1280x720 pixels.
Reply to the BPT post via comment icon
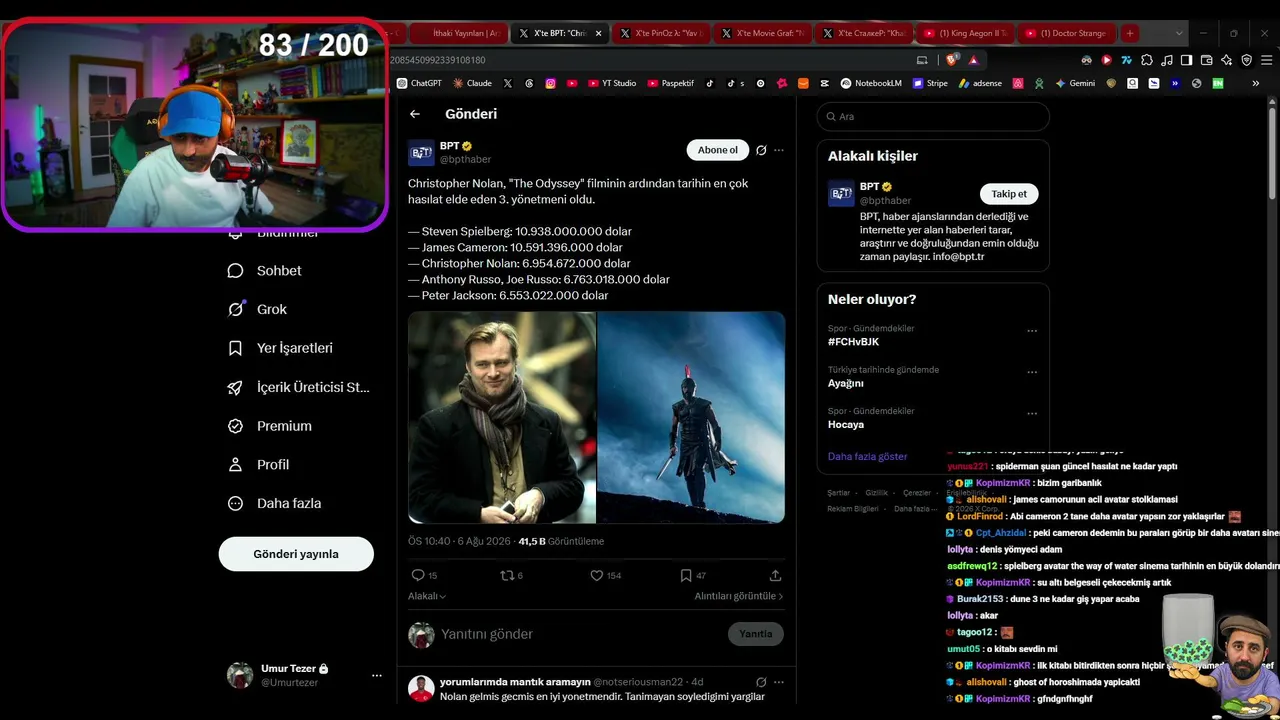click(x=418, y=575)
